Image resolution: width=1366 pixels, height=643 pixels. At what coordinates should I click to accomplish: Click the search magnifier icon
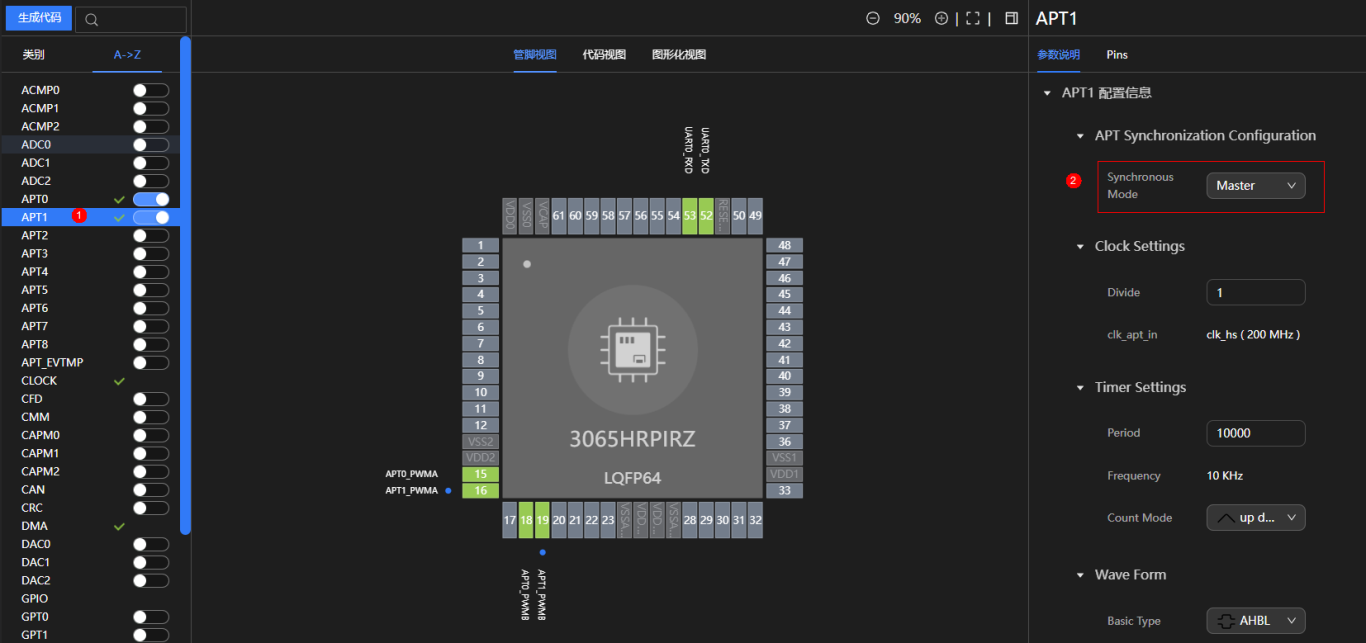tap(92, 19)
